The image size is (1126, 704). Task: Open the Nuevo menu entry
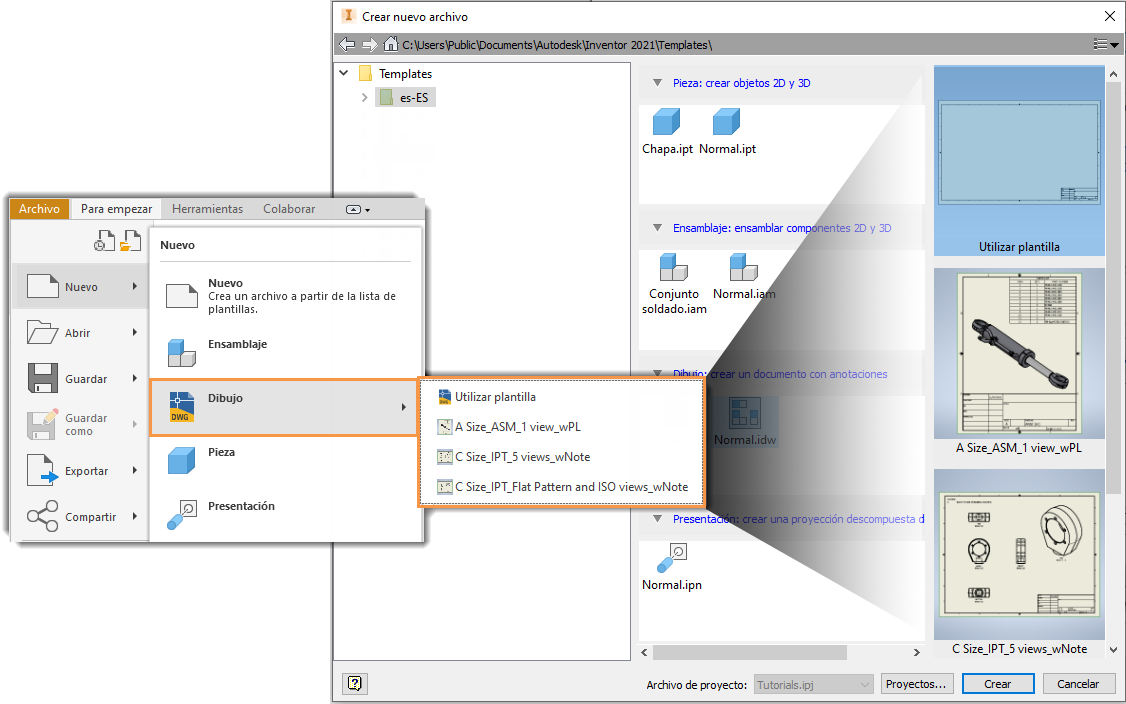(80, 287)
